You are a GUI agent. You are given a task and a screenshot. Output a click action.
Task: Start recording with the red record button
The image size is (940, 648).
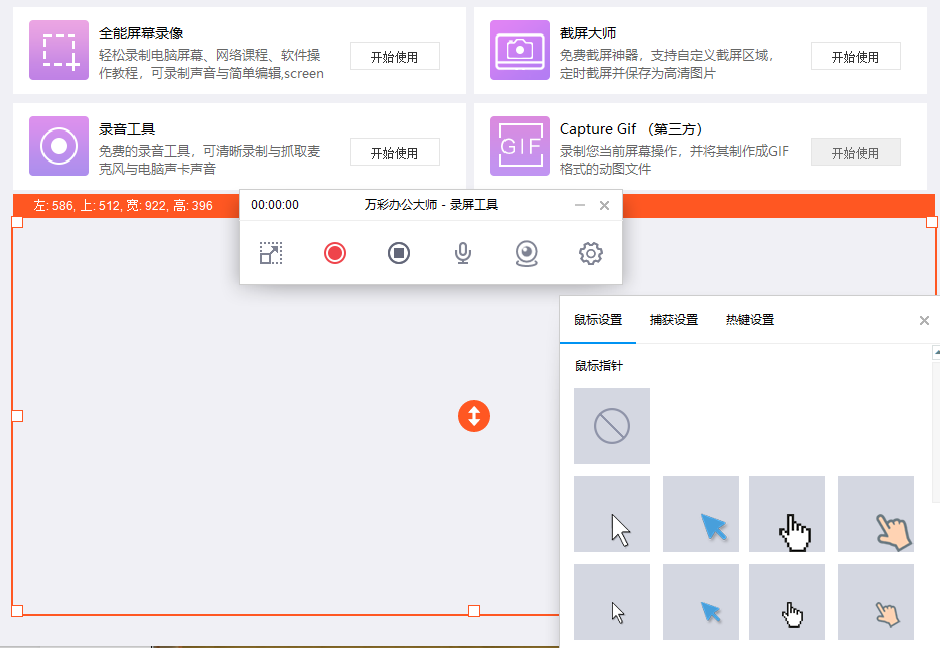point(335,253)
